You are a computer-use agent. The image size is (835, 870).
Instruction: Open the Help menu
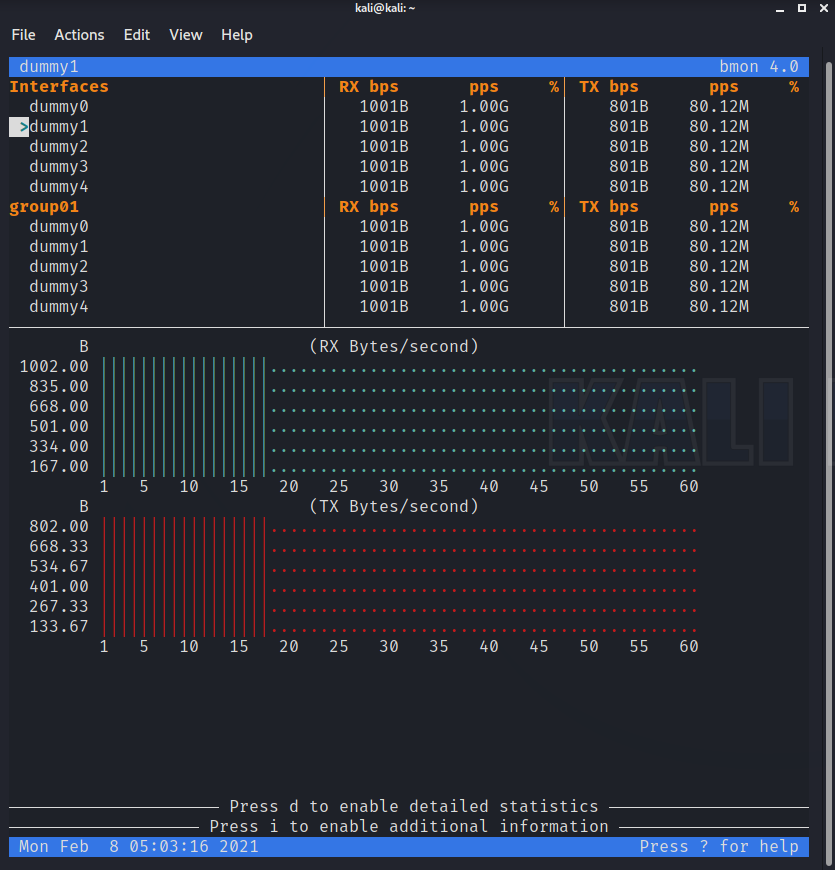tap(237, 35)
